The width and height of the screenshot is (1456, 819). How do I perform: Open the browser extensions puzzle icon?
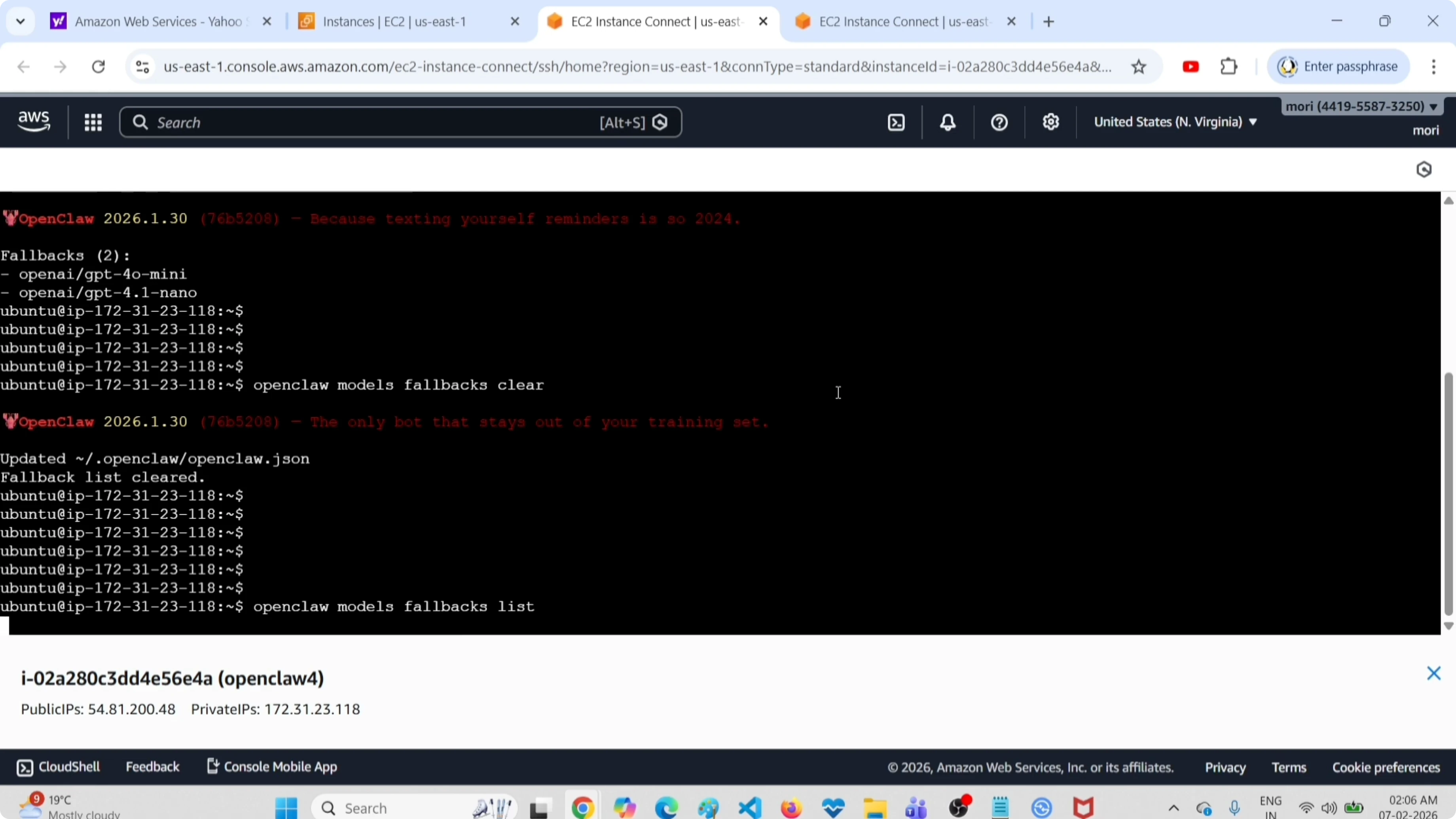[x=1229, y=66]
